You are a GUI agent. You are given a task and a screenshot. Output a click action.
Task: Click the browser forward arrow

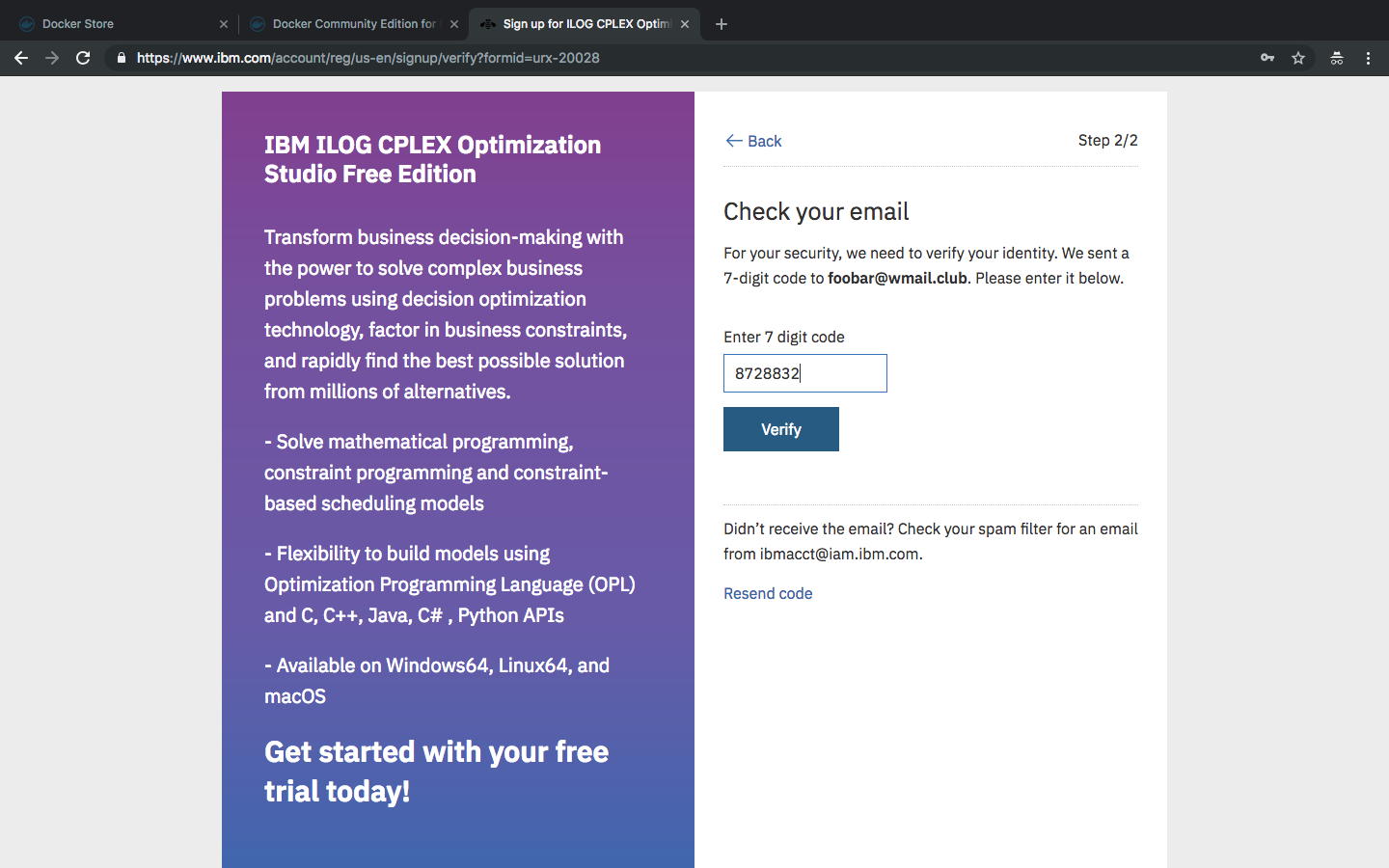[x=52, y=58]
